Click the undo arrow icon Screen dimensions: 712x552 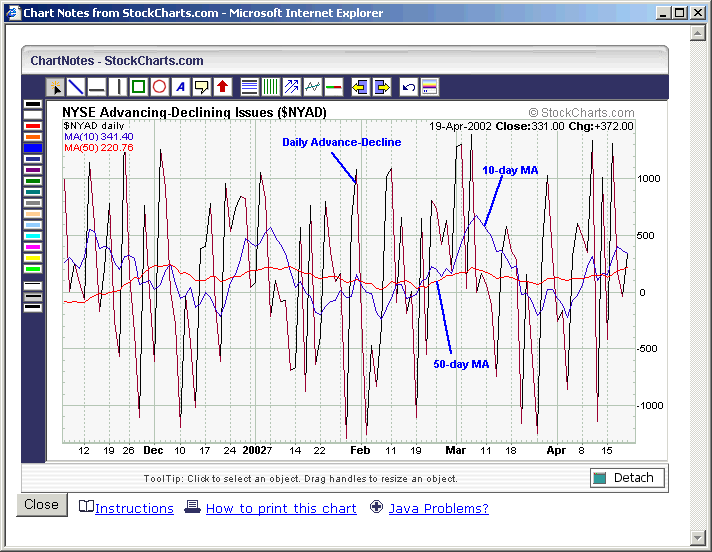coord(408,87)
